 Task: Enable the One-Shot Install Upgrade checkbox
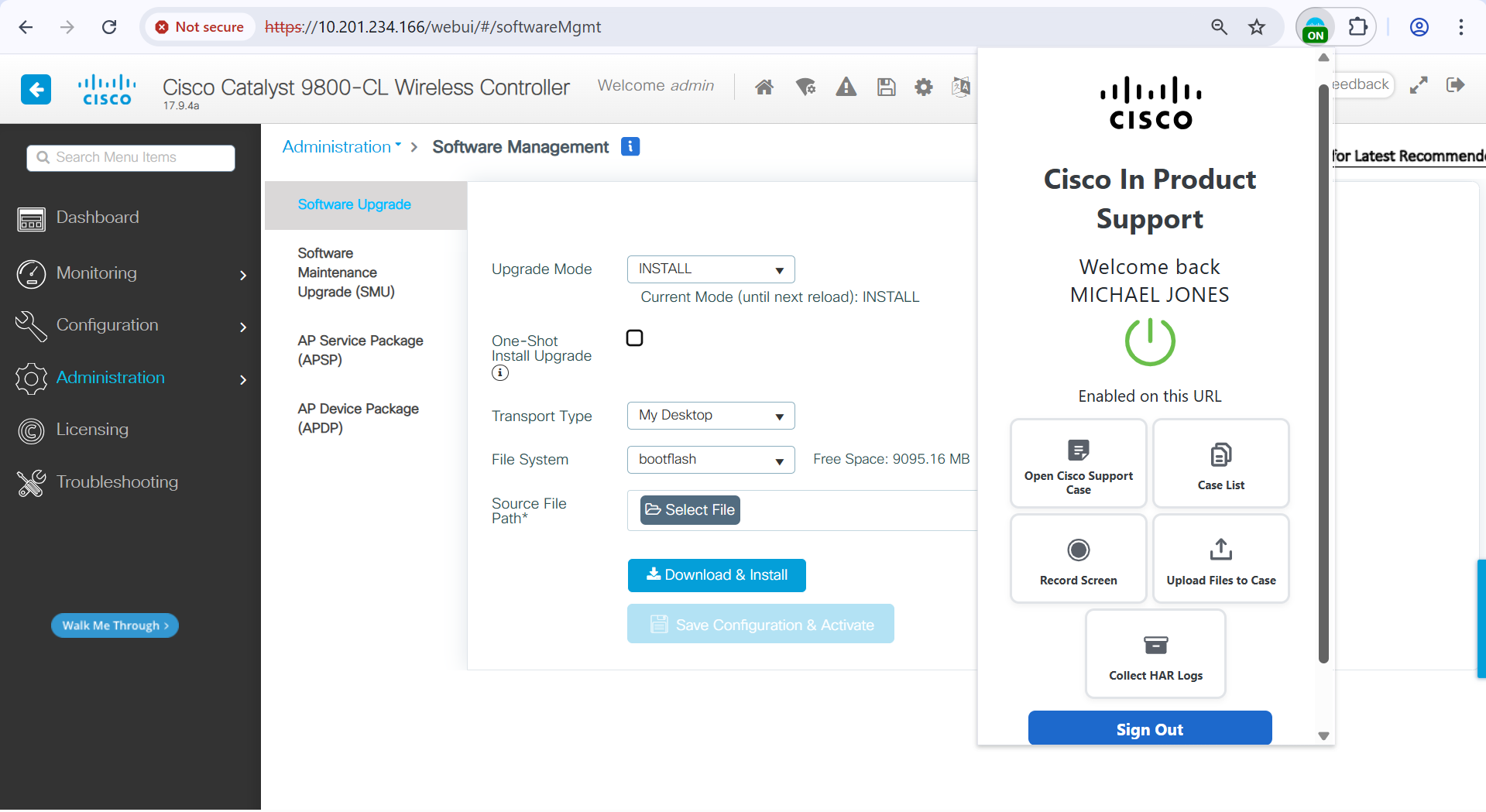click(634, 338)
